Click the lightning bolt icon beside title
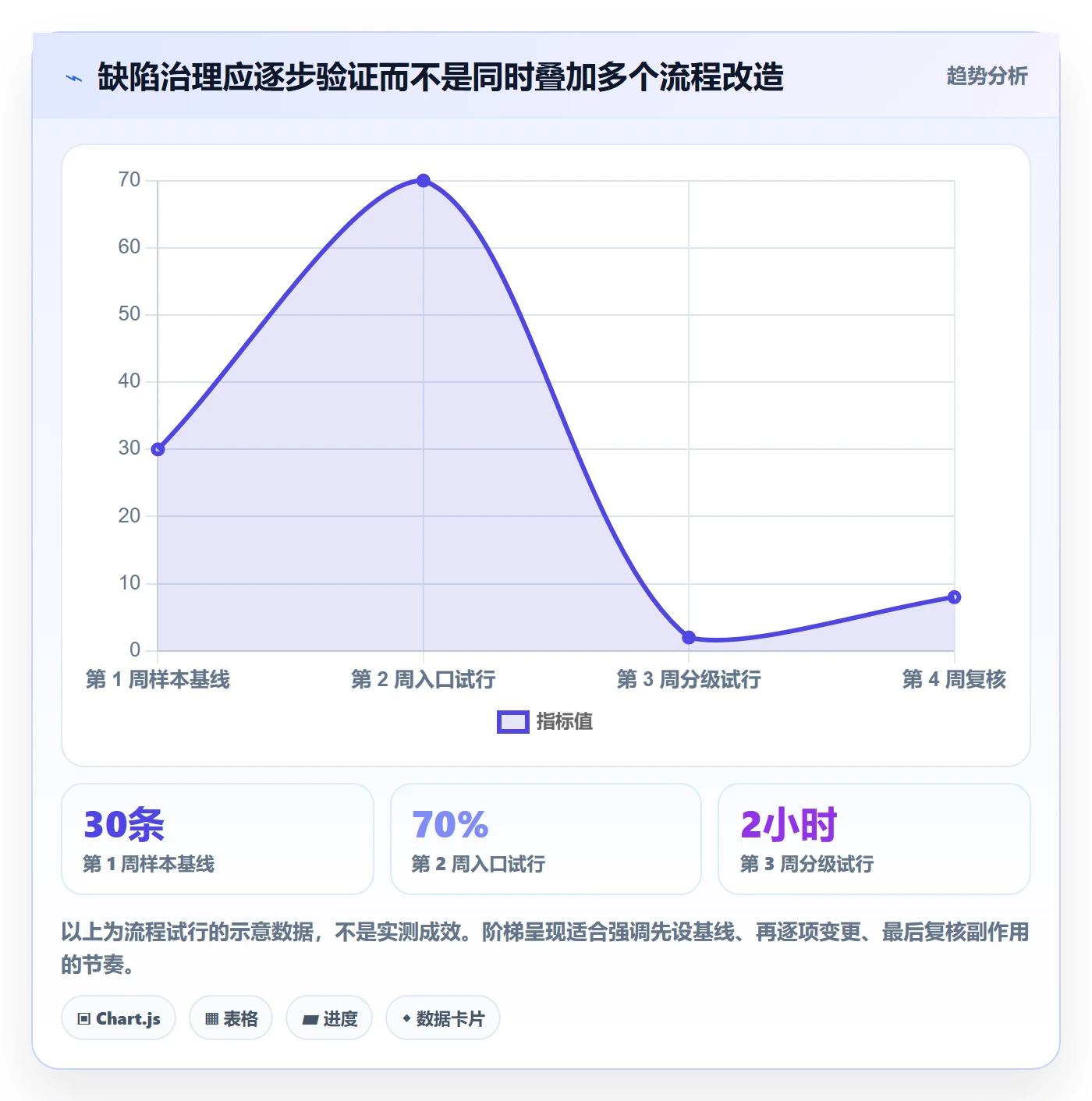The width and height of the screenshot is (1092, 1101). click(x=73, y=78)
